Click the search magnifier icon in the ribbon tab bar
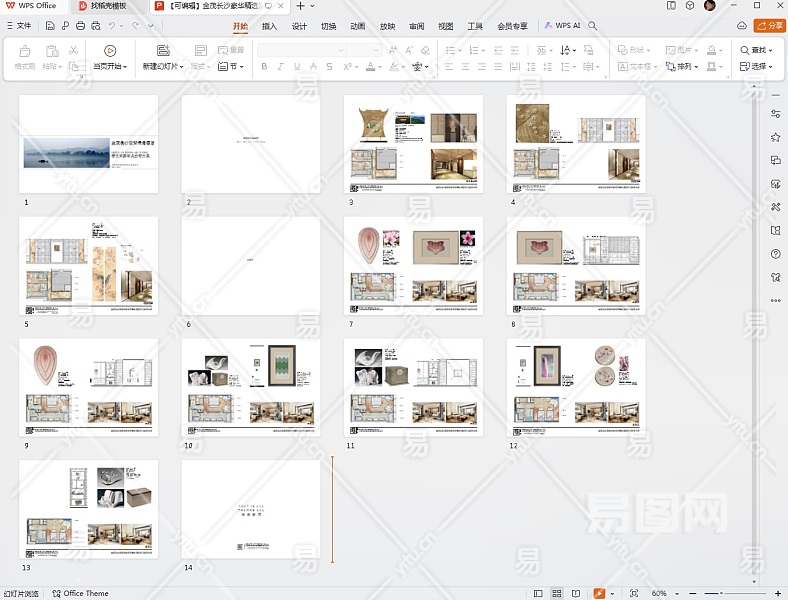788x600 pixels. (593, 26)
